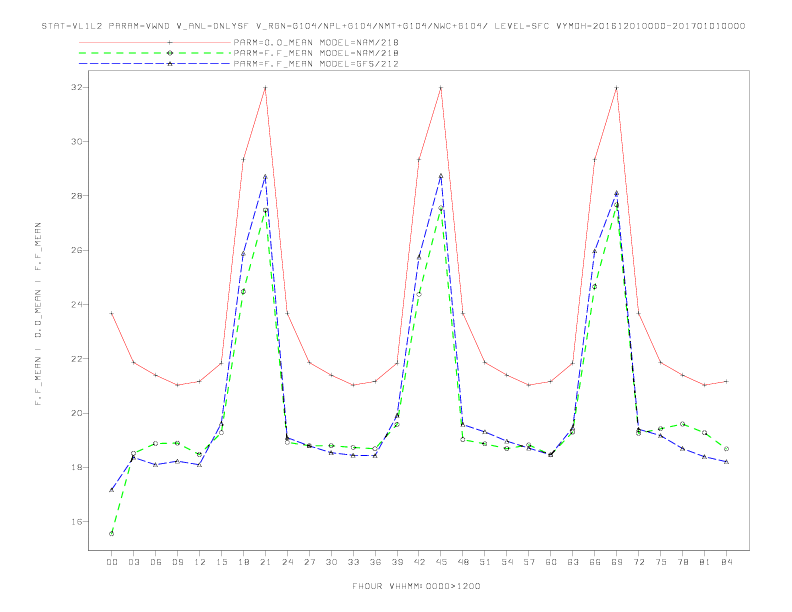Click x-axis hour label 42
Image resolution: width=792 pixels, height=612 pixels.
click(419, 562)
